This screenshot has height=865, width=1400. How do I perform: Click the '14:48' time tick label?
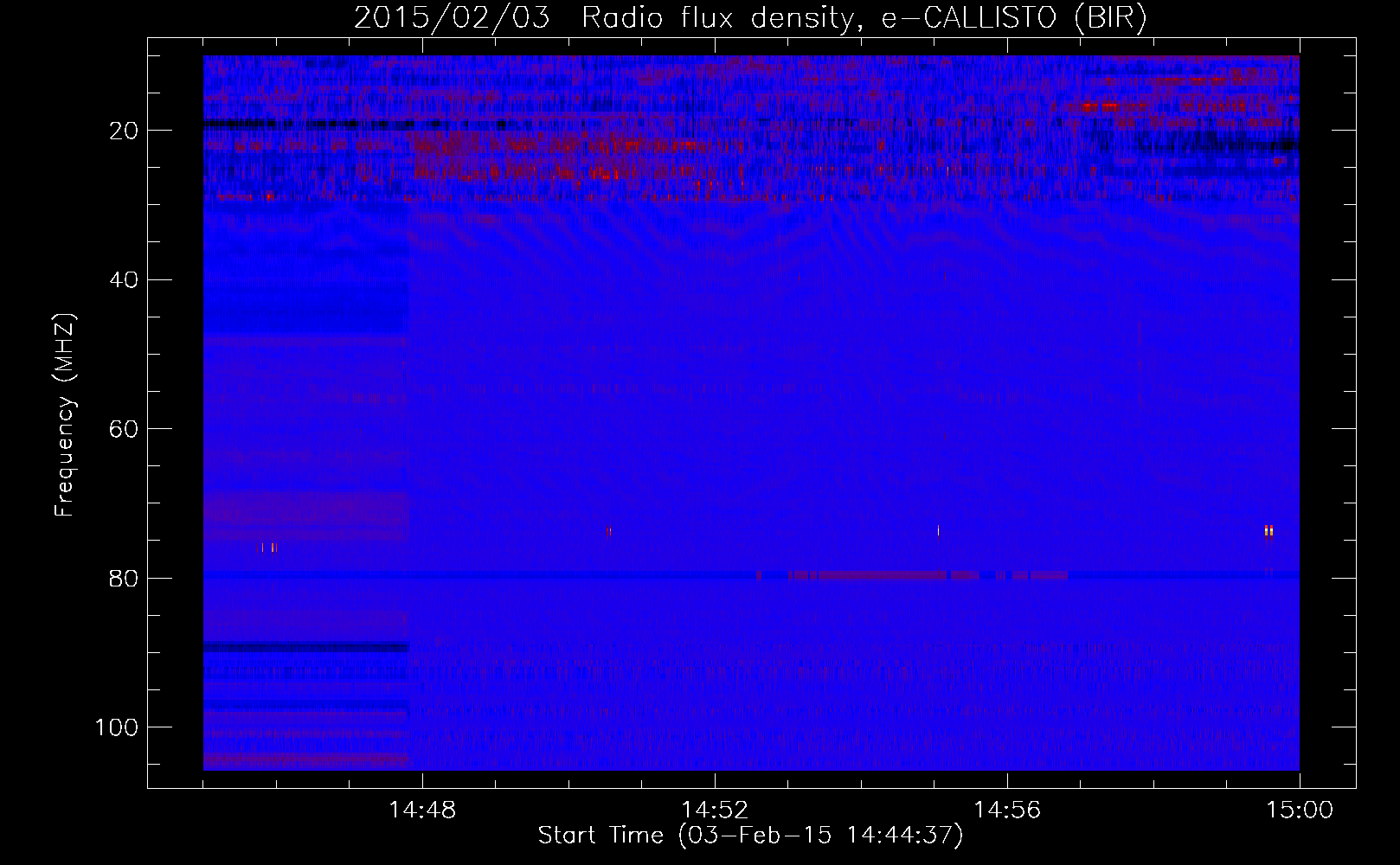pos(422,811)
